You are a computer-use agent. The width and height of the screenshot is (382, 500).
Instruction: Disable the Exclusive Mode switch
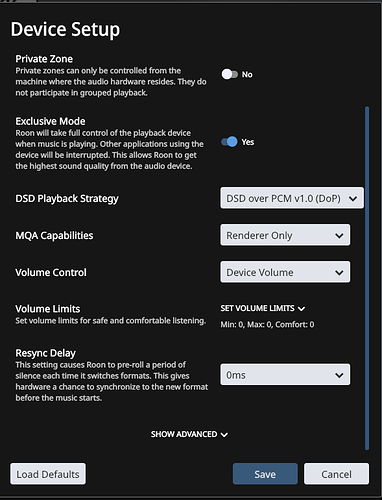pyautogui.click(x=230, y=142)
